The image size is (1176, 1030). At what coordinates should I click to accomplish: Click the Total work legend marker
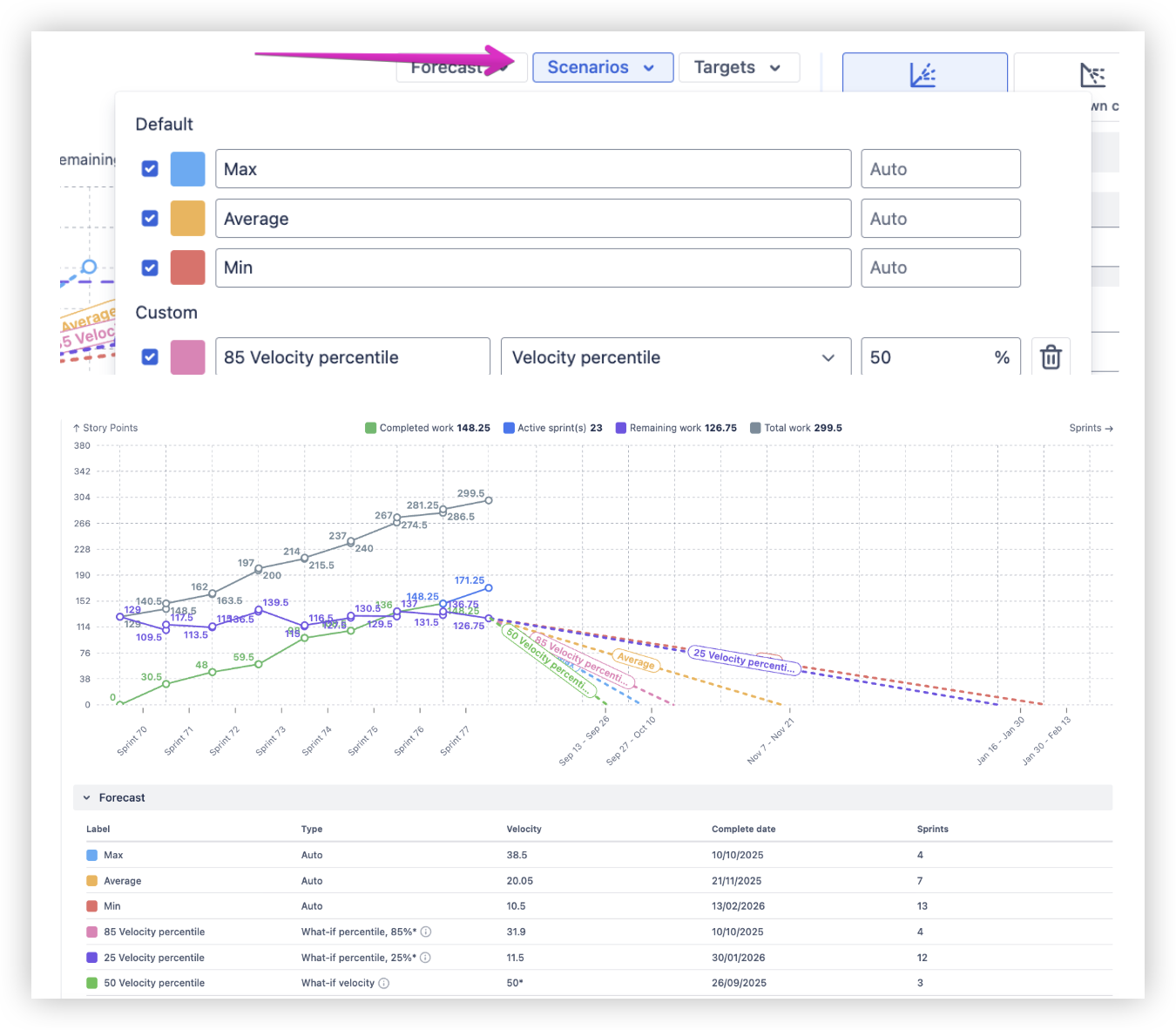pyautogui.click(x=755, y=428)
